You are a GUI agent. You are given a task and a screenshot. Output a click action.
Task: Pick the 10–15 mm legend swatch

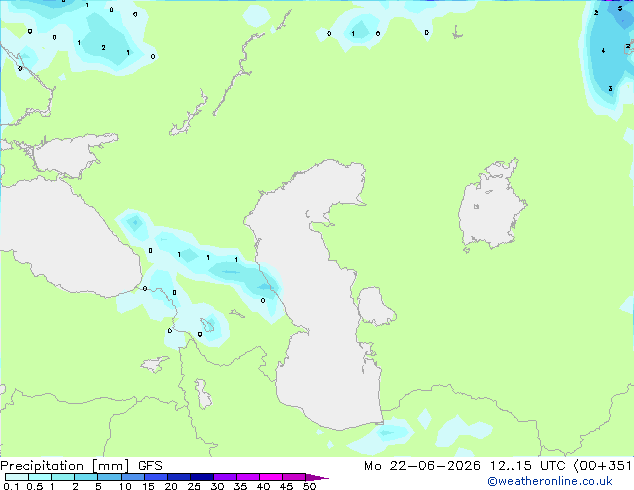[x=132, y=477]
